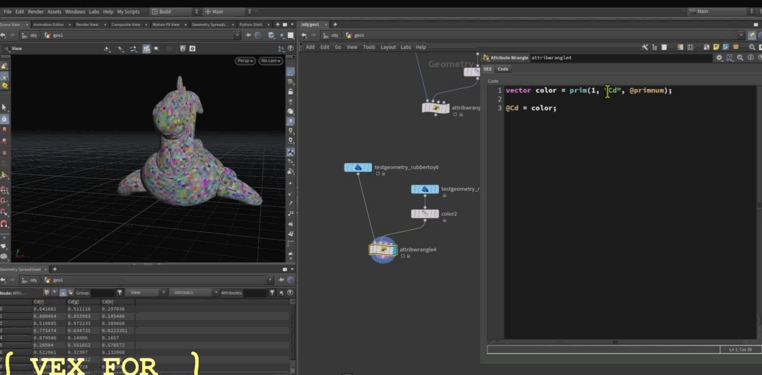Viewport: 762px width, 375px height.
Task: Open the Persp viewport dropdown
Action: click(245, 61)
